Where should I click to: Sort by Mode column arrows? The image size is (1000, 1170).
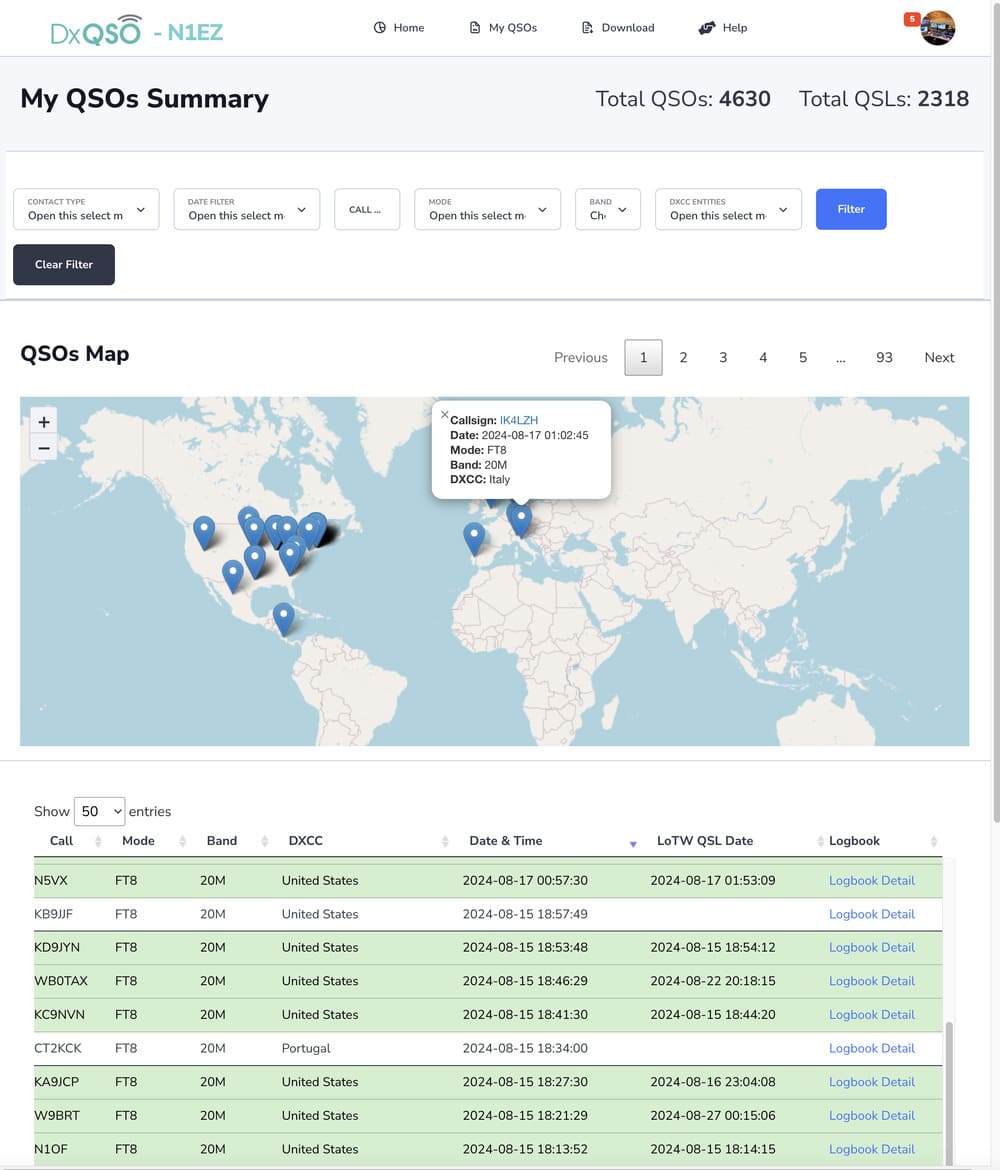coord(182,841)
